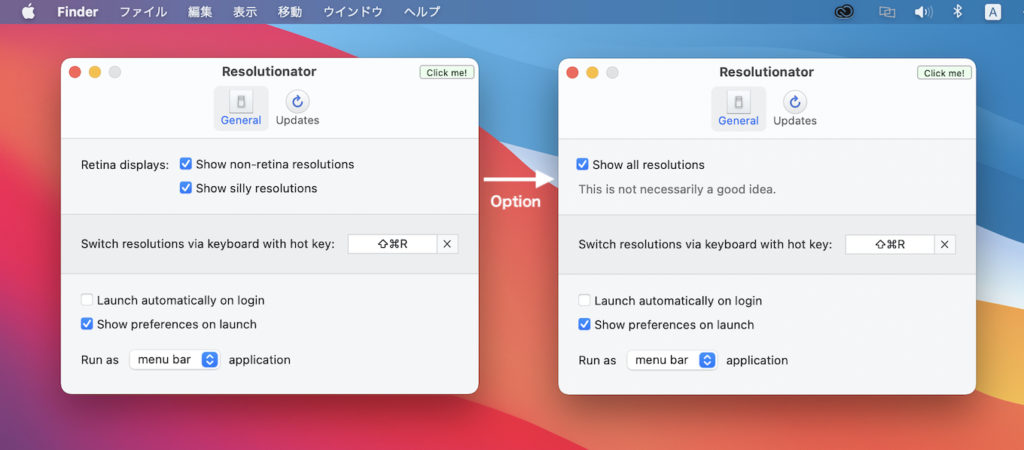Toggle the Show silly resolutions checkbox
This screenshot has width=1024, height=450.
pos(186,188)
